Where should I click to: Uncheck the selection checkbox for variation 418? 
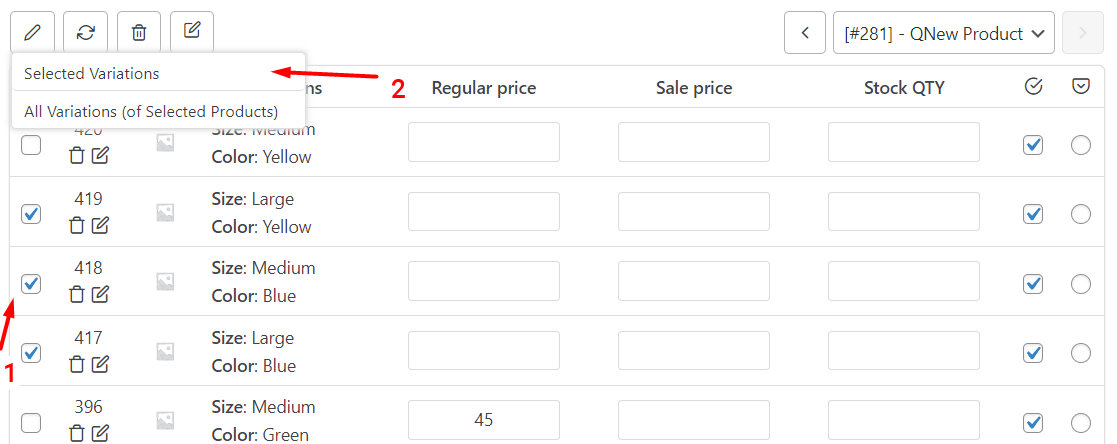[31, 284]
